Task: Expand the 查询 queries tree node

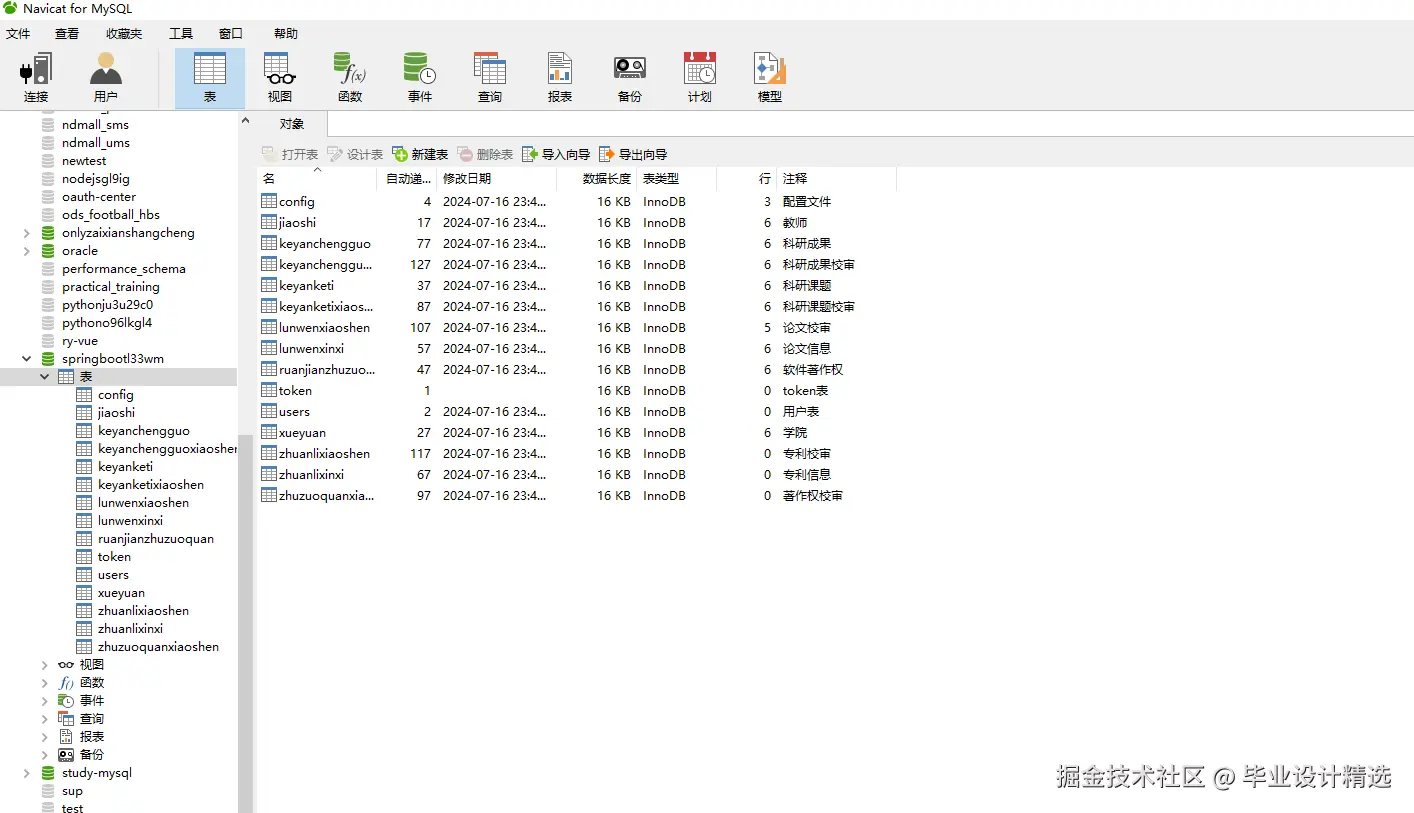Action: click(45, 719)
